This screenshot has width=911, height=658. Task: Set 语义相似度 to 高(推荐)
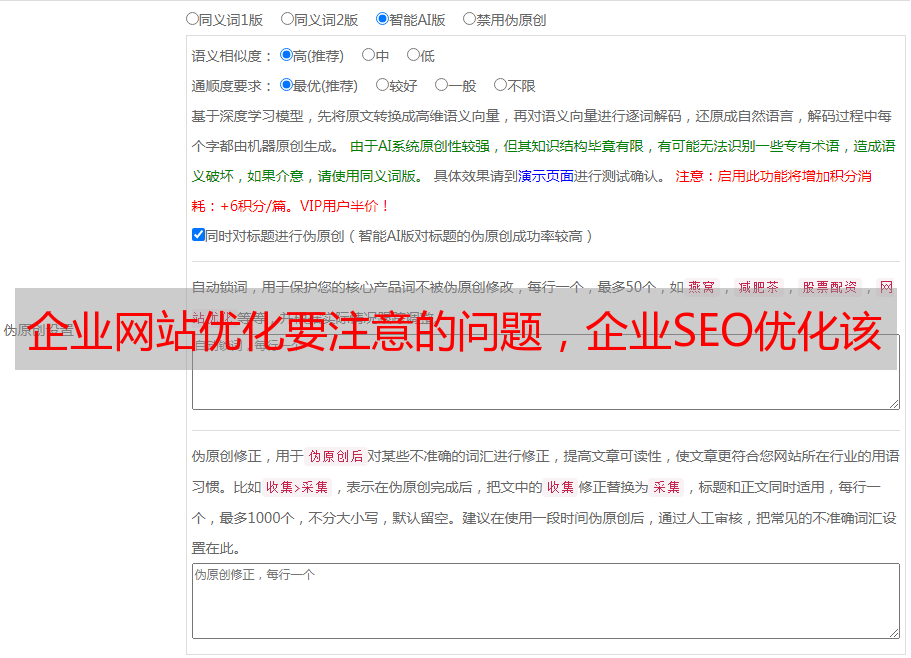[286, 56]
